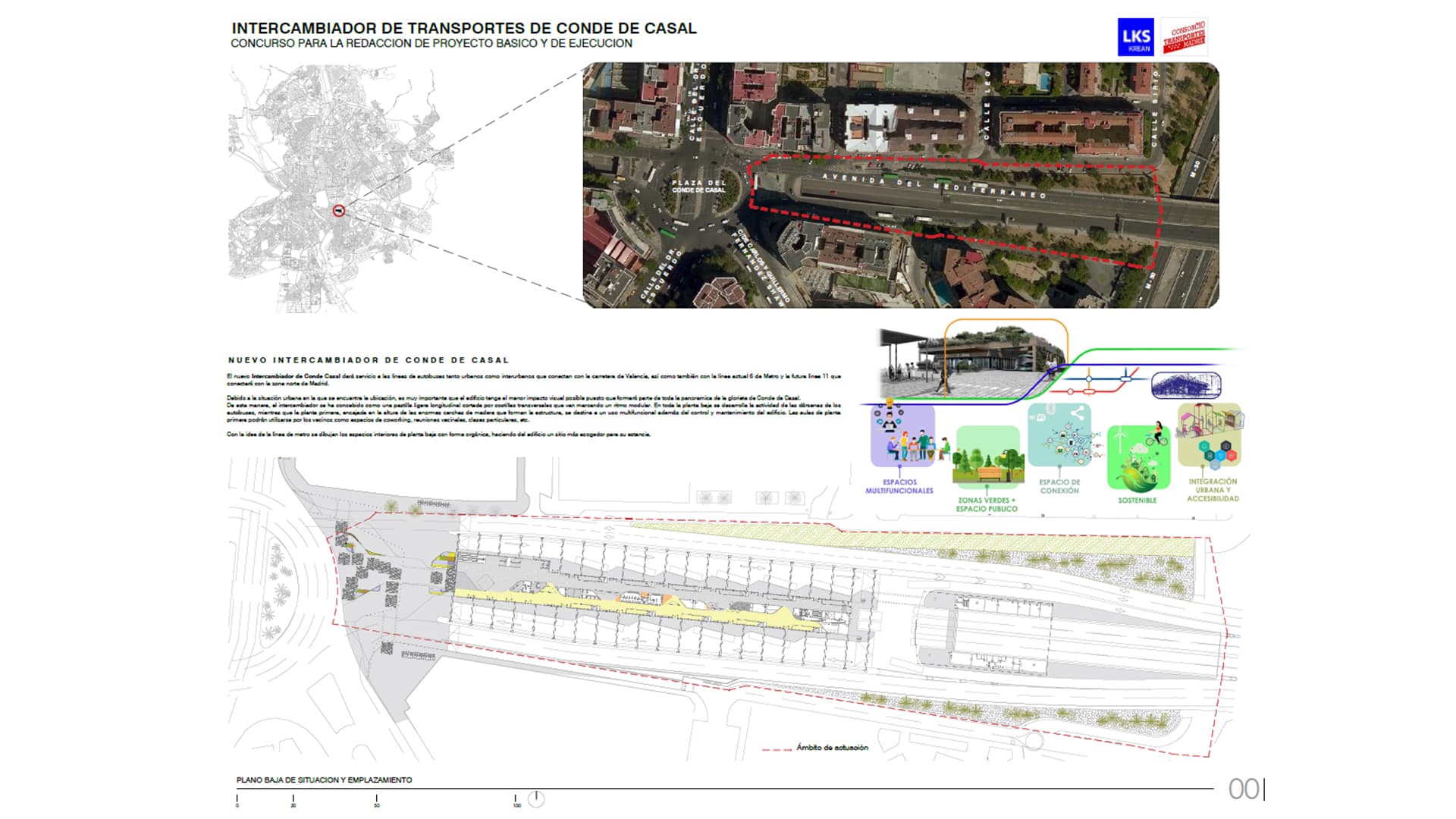Click the 'AVENIDA DEL MEDITERRANEO' road label
The image size is (1456, 819).
pyautogui.click(x=934, y=186)
